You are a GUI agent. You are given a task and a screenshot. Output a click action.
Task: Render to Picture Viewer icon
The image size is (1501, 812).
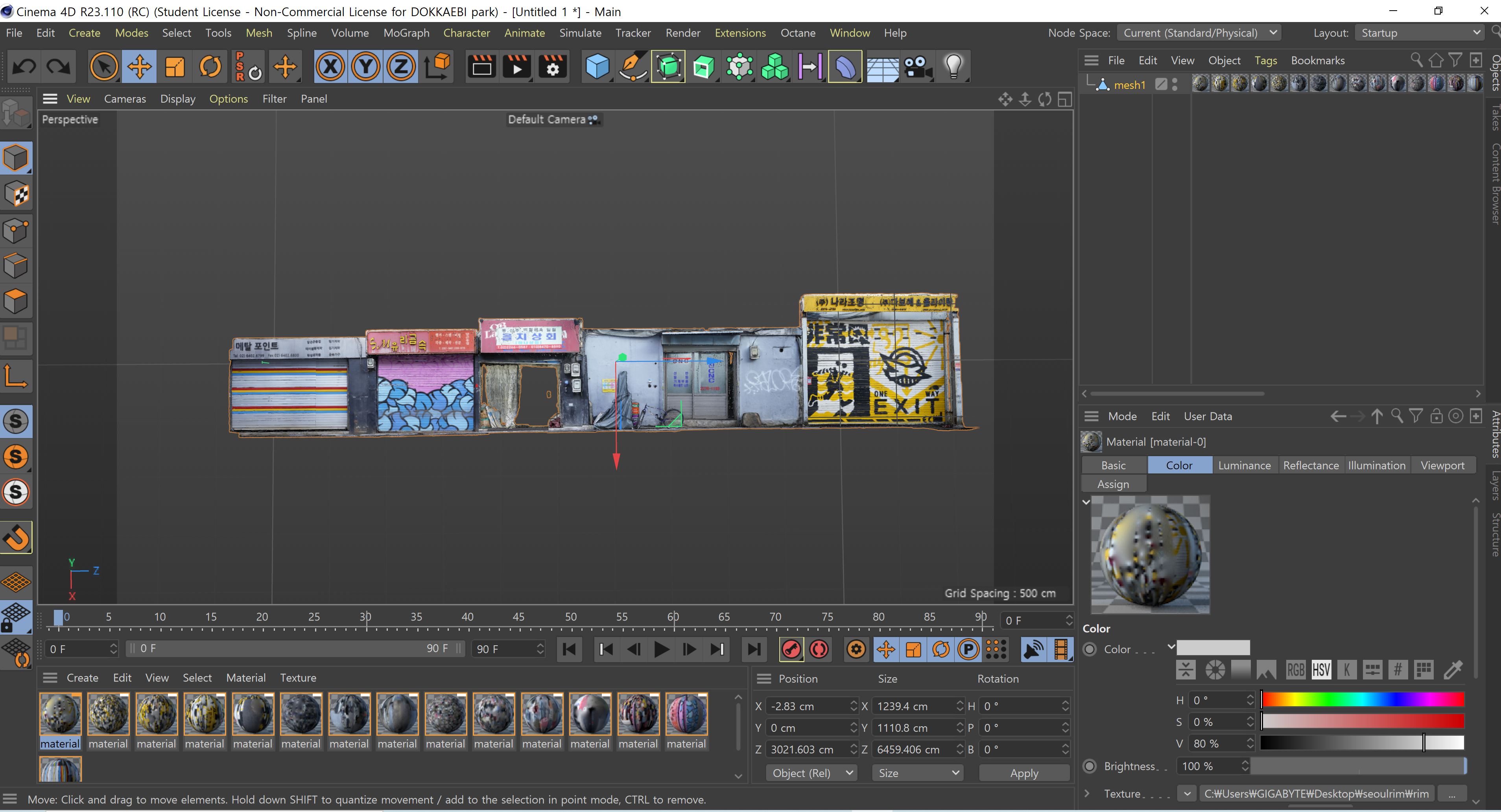517,66
